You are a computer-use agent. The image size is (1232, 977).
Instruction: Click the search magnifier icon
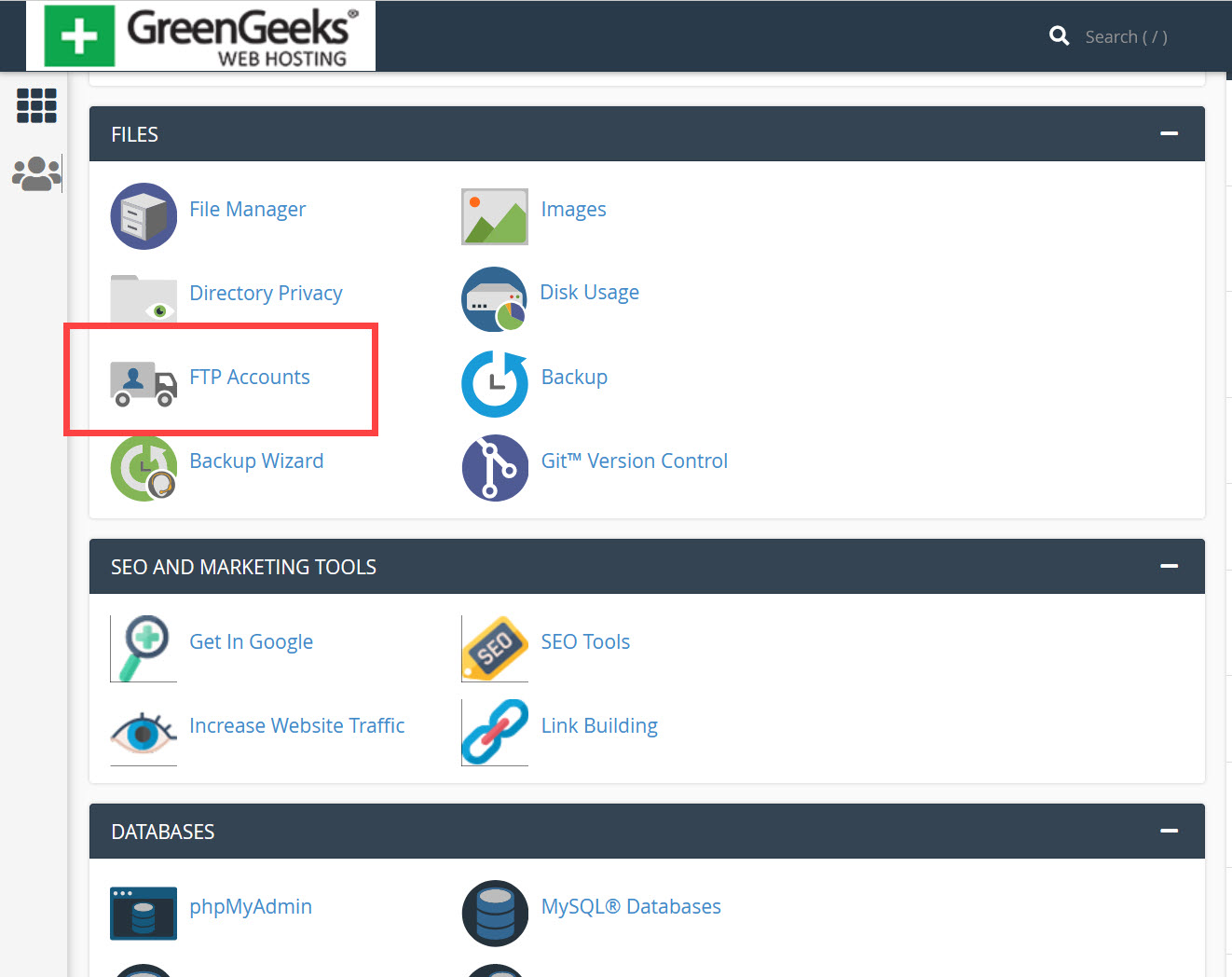tap(1060, 36)
